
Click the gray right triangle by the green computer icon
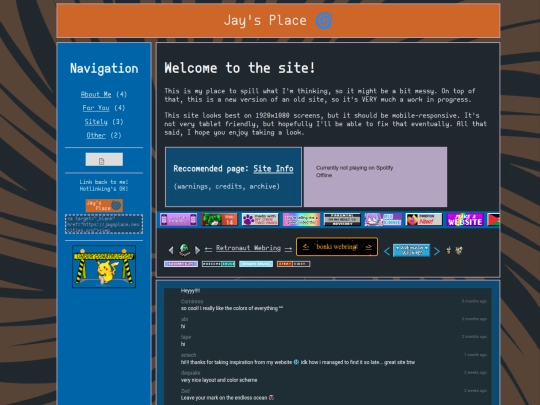197,250
